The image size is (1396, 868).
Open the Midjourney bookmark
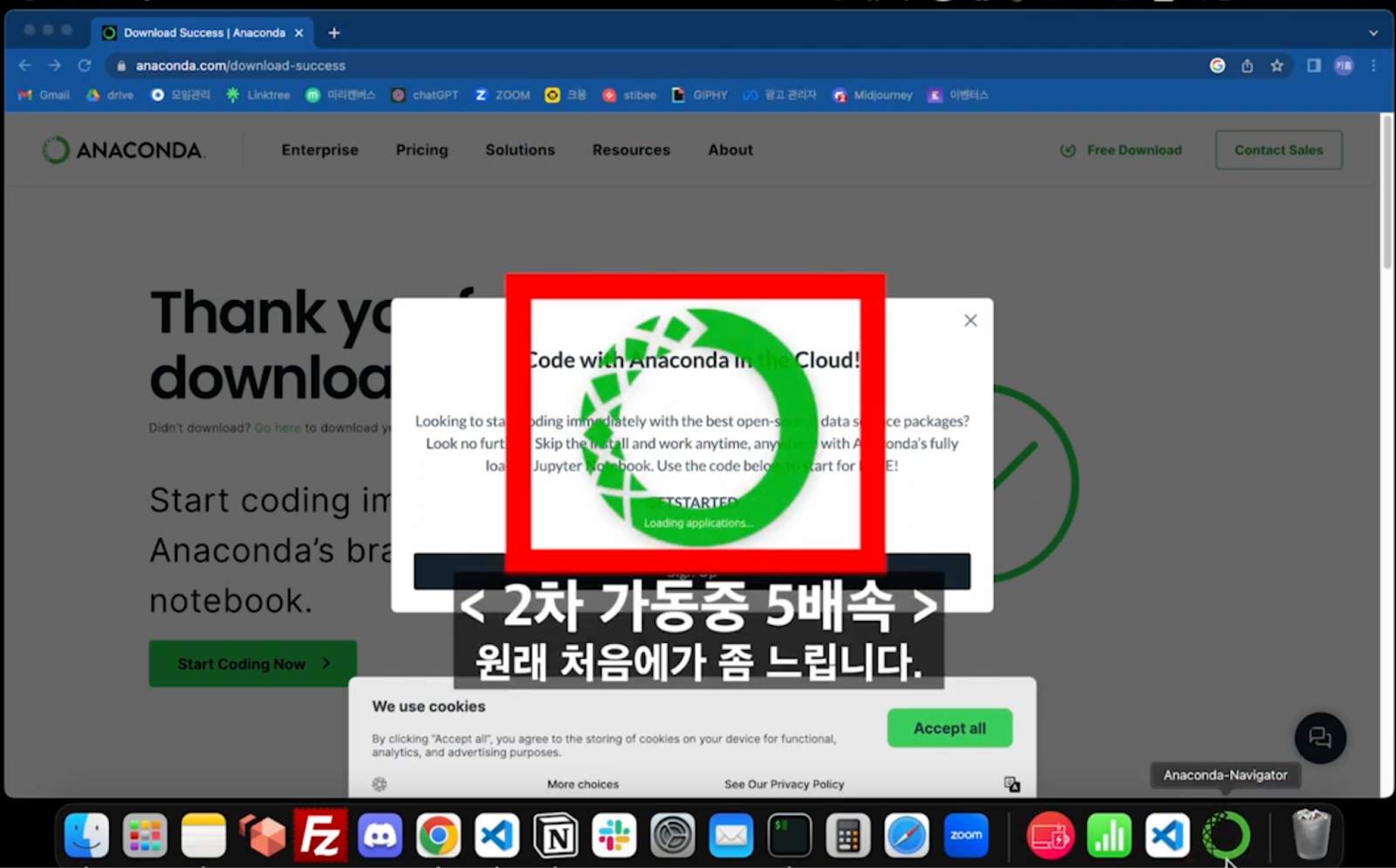click(x=872, y=95)
